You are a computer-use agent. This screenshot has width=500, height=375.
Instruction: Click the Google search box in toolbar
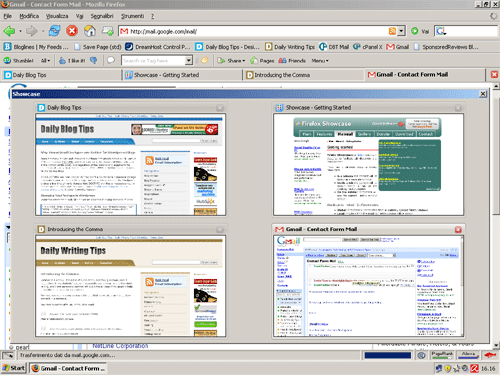pyautogui.click(x=471, y=31)
